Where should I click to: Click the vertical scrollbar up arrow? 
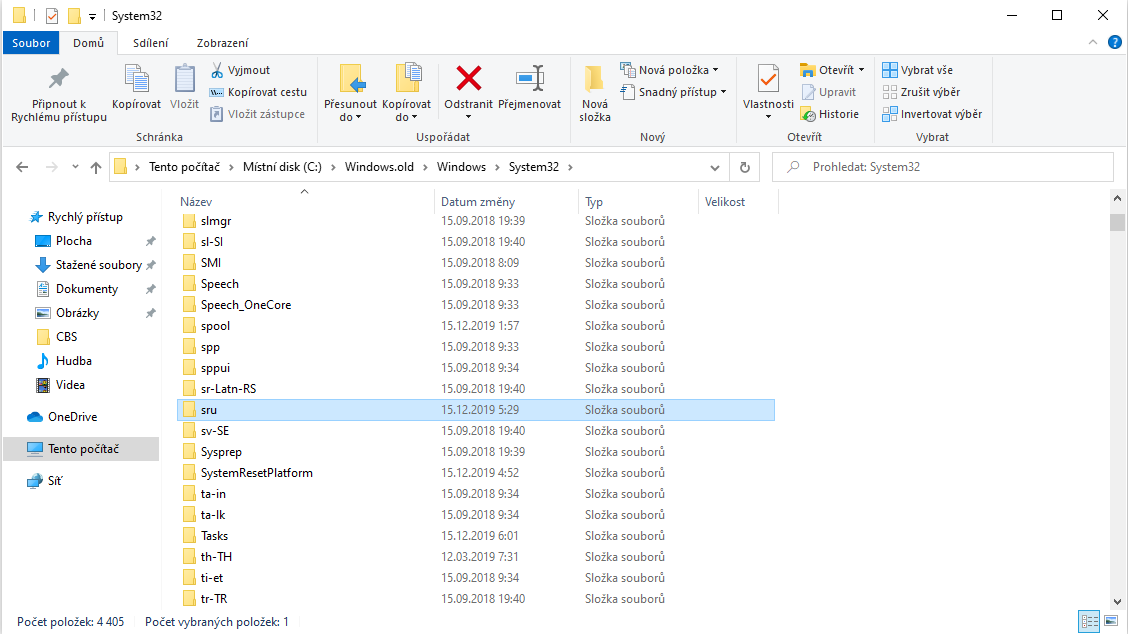(1117, 198)
